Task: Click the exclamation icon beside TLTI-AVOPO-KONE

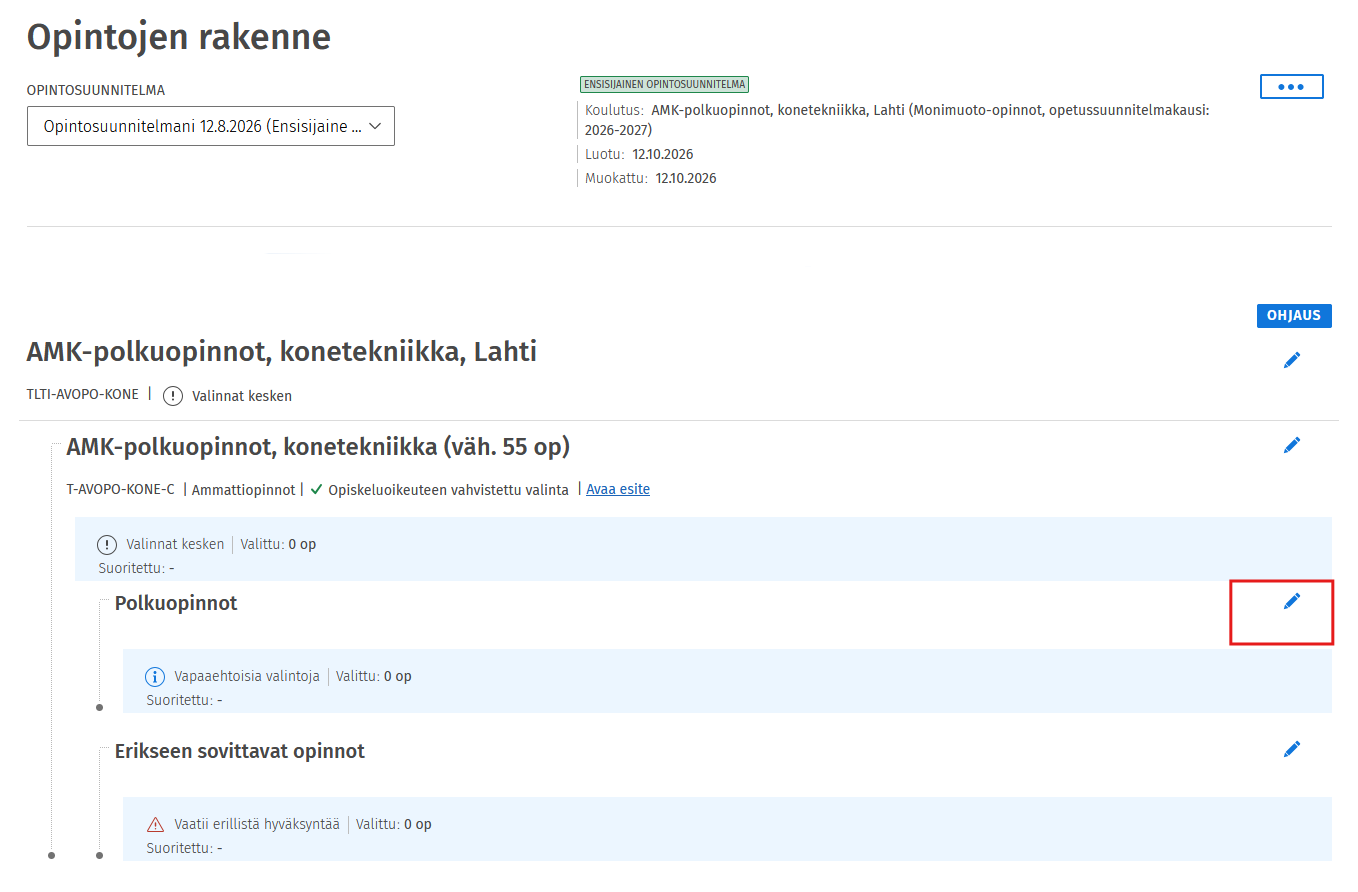Action: pos(173,396)
